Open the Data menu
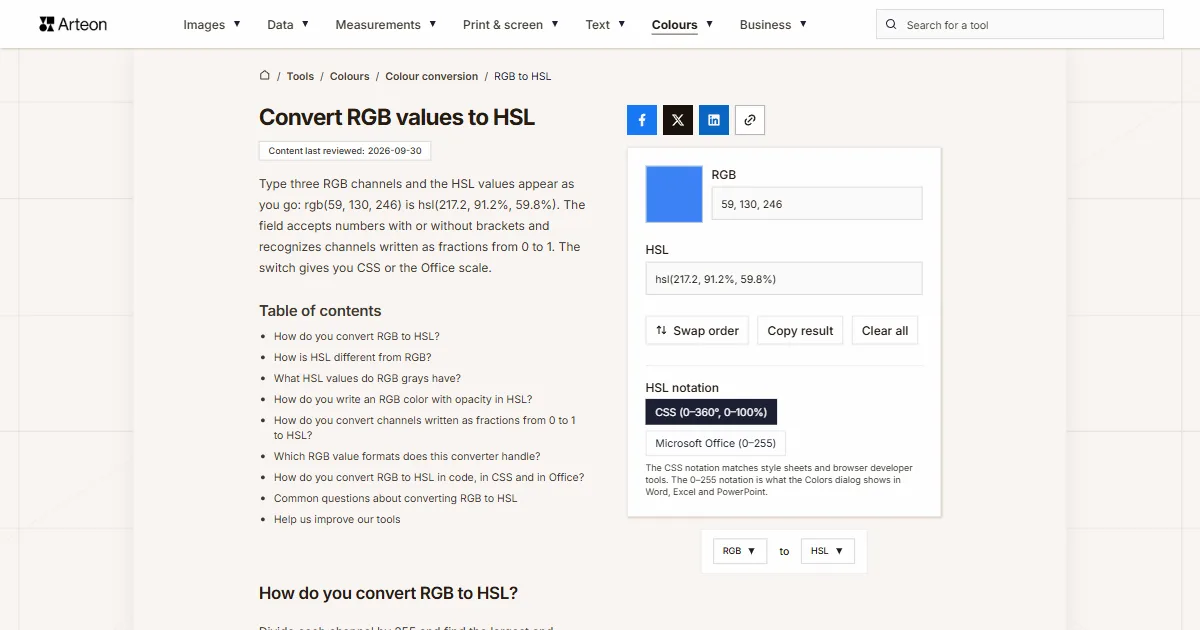 click(x=288, y=25)
